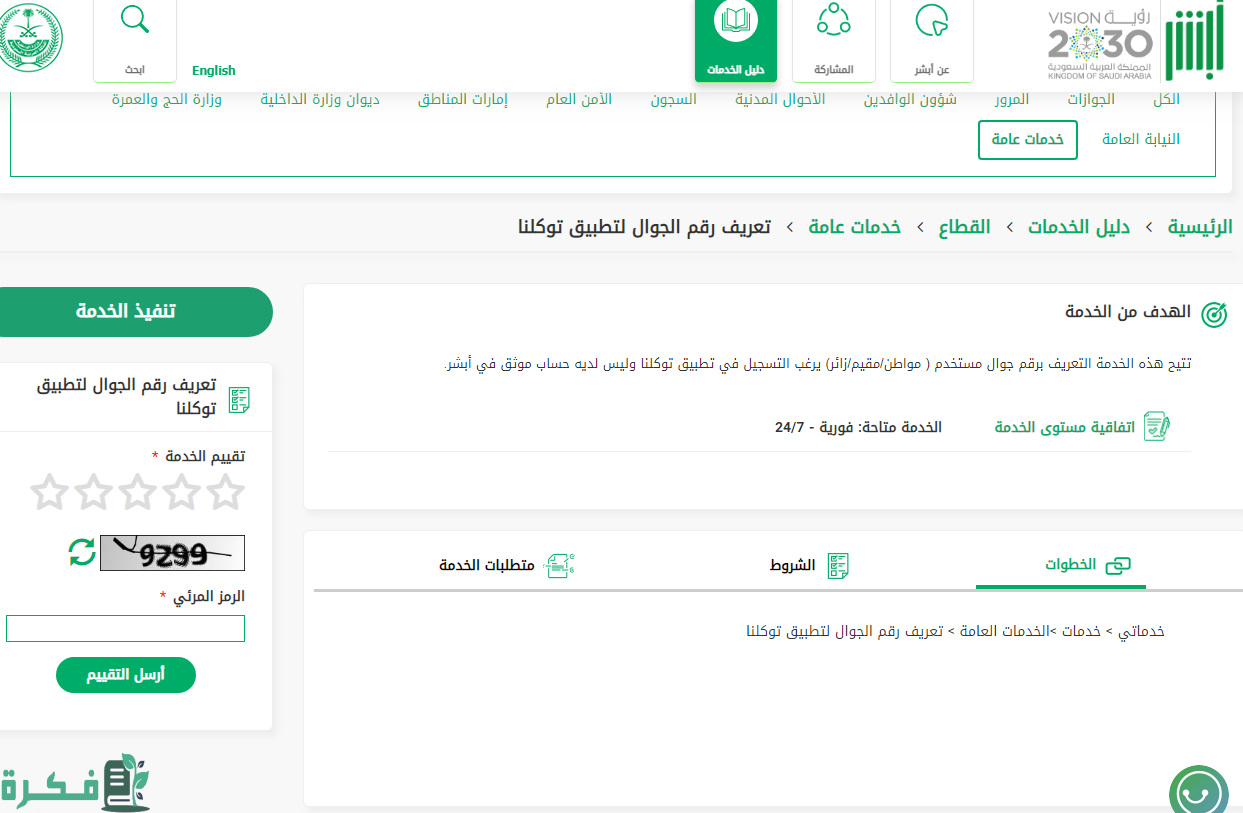Select the leftmost rating star

click(x=49, y=492)
